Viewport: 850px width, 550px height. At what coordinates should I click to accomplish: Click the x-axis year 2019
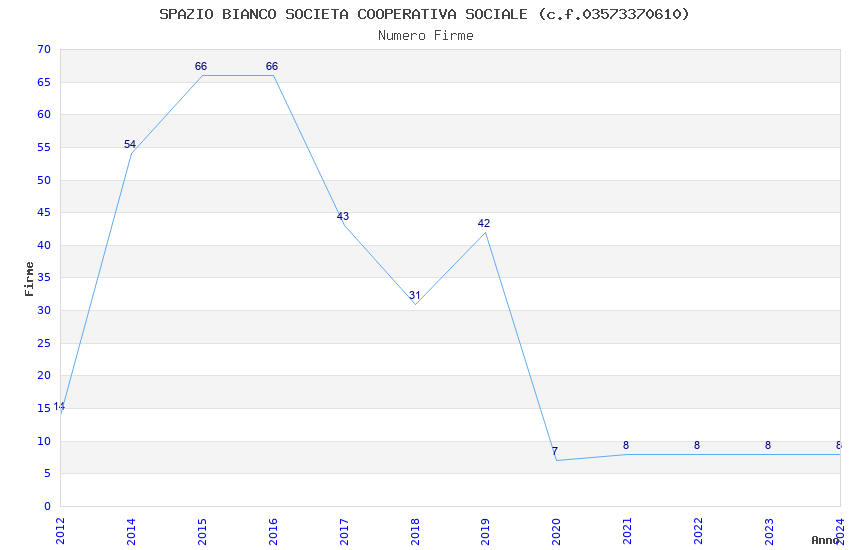(x=485, y=531)
